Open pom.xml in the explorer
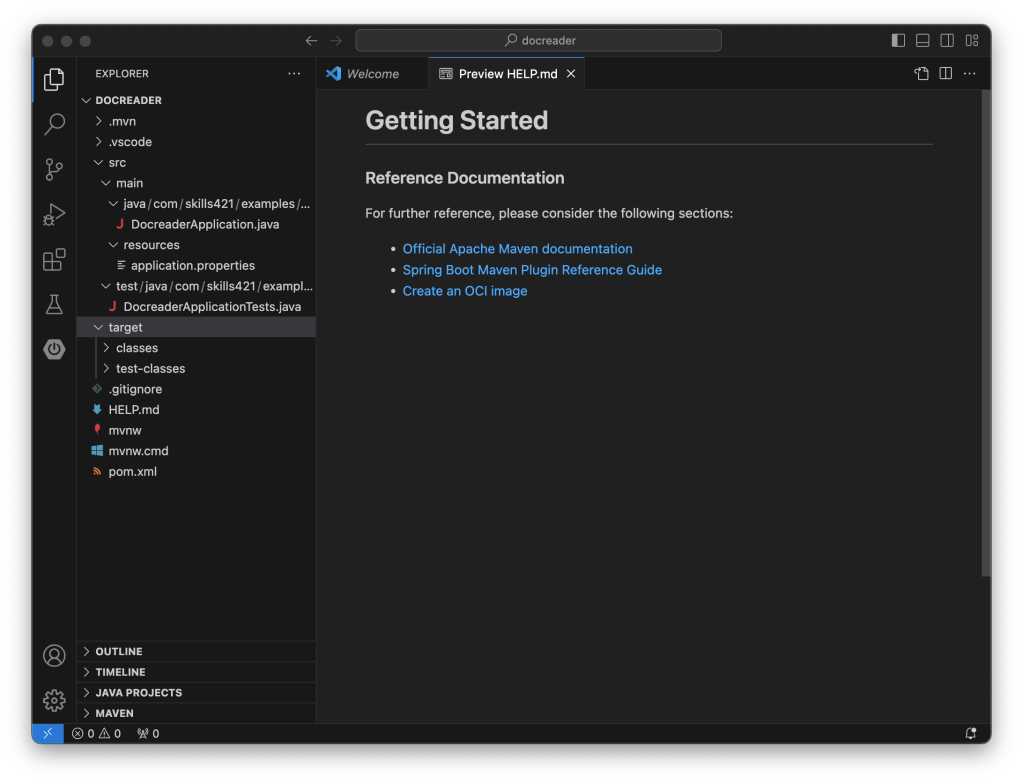Image resolution: width=1023 pixels, height=783 pixels. pos(132,471)
